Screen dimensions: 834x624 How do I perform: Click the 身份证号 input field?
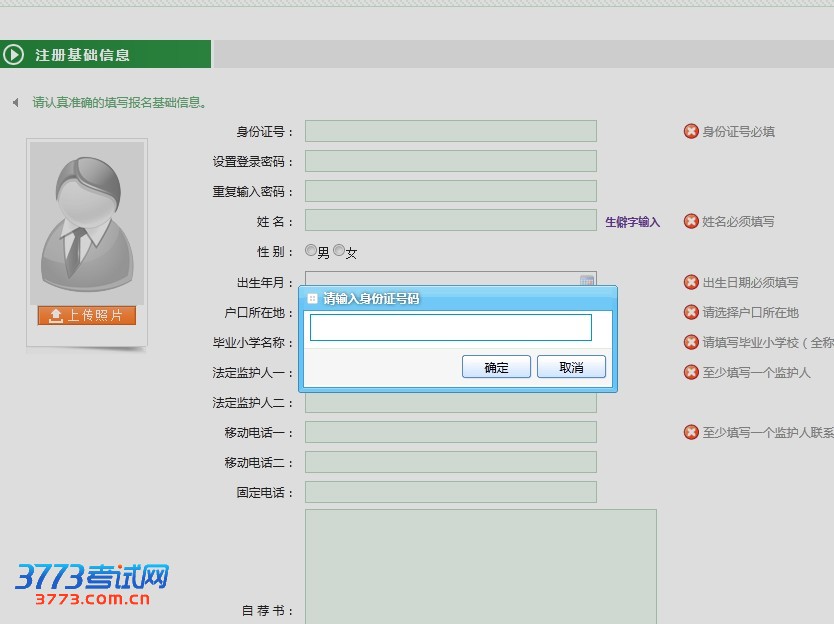pyautogui.click(x=450, y=131)
